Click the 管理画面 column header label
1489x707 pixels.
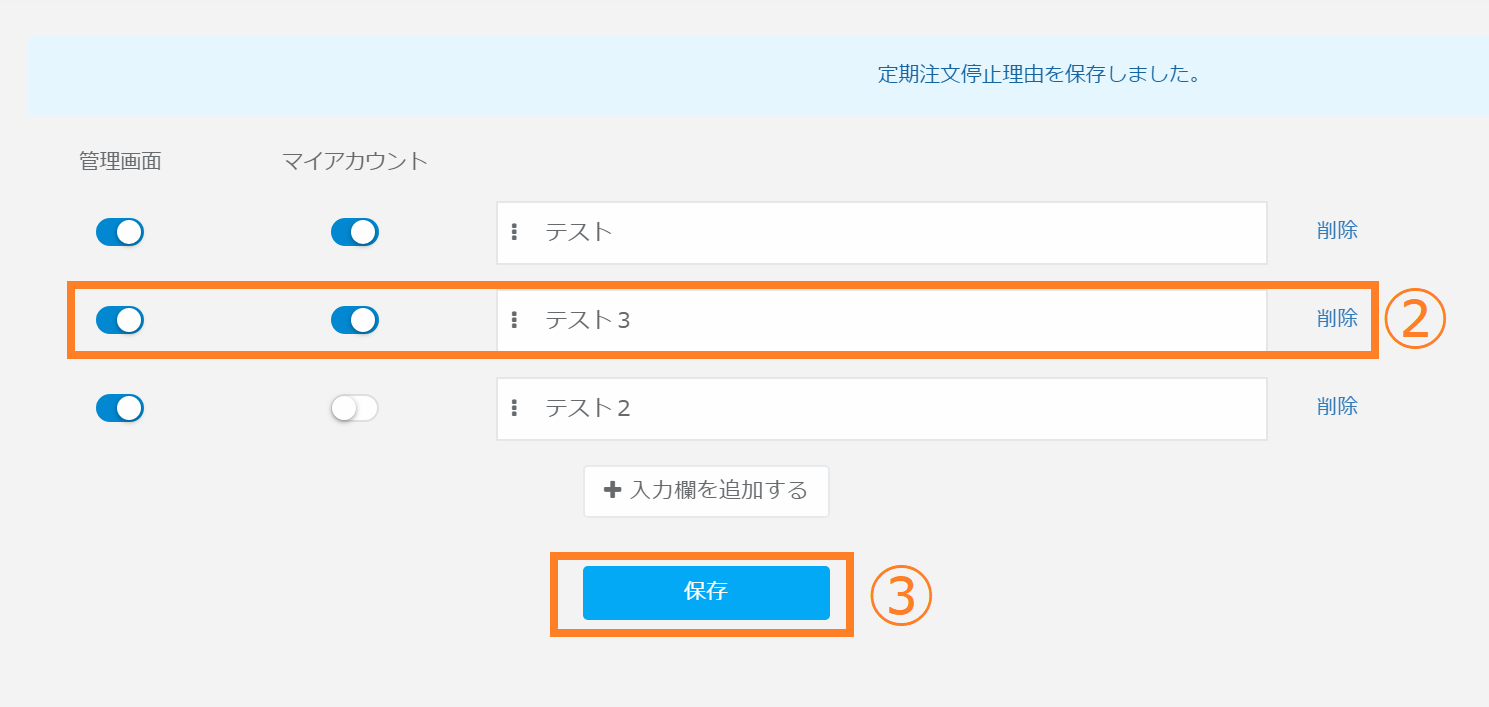[120, 161]
